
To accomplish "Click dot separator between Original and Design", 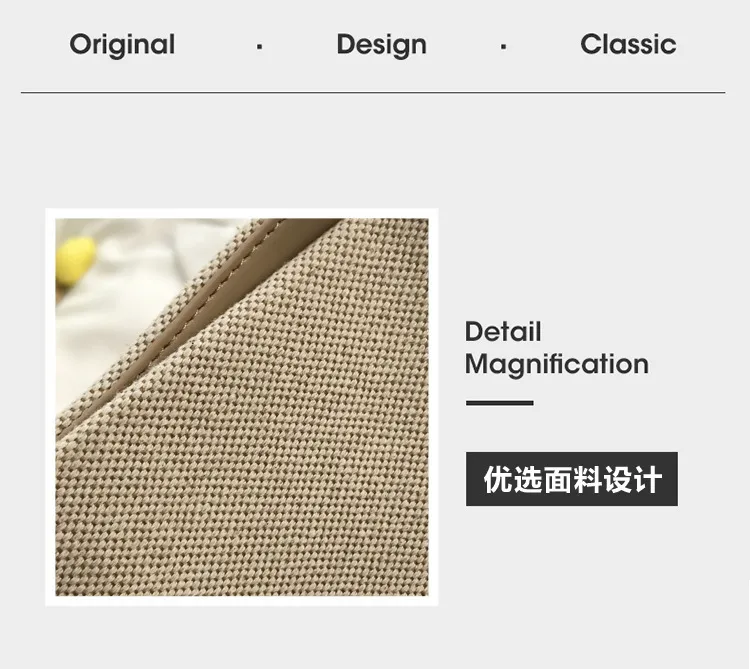I will 259,47.
